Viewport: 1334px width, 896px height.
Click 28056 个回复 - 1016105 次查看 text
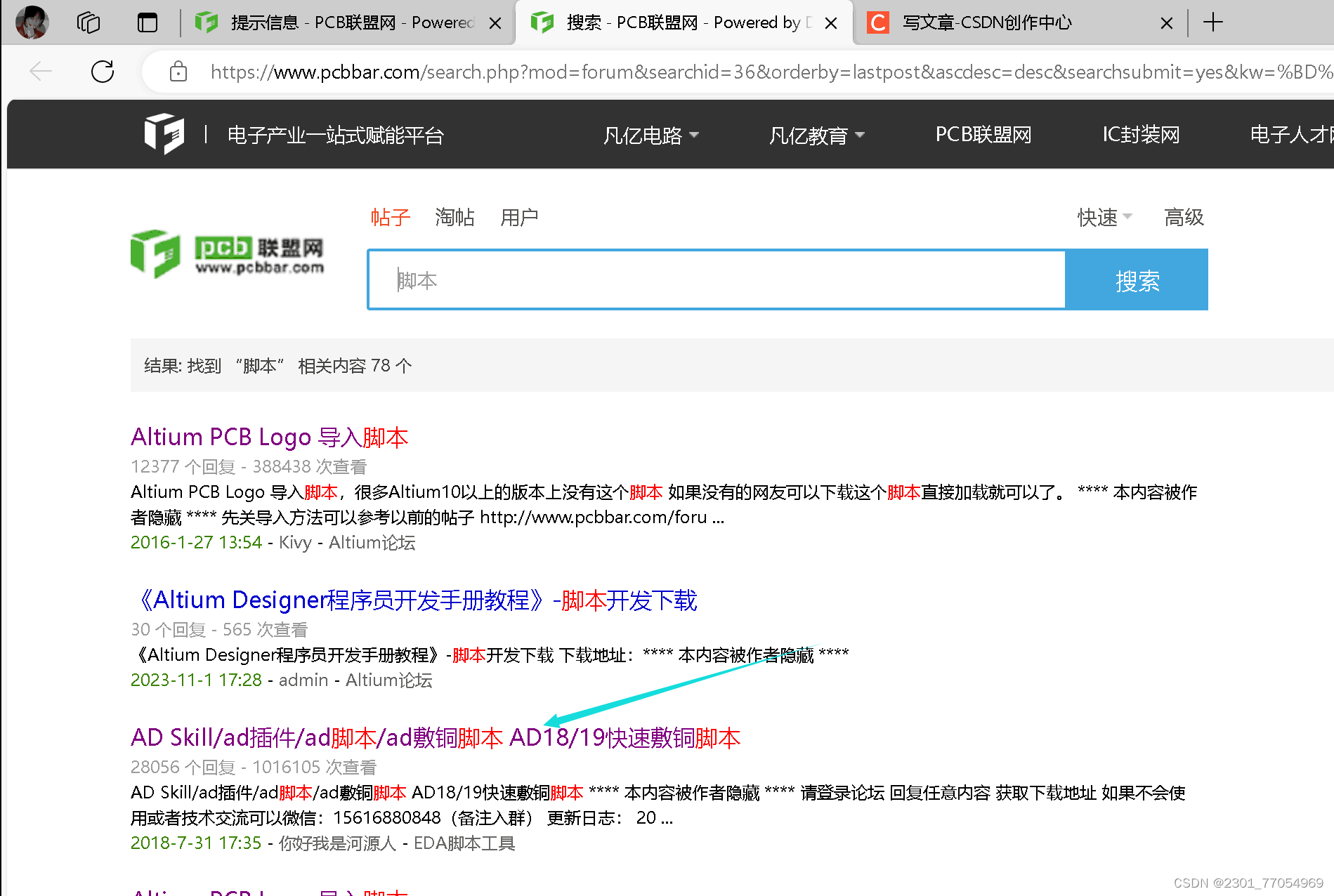pos(254,767)
